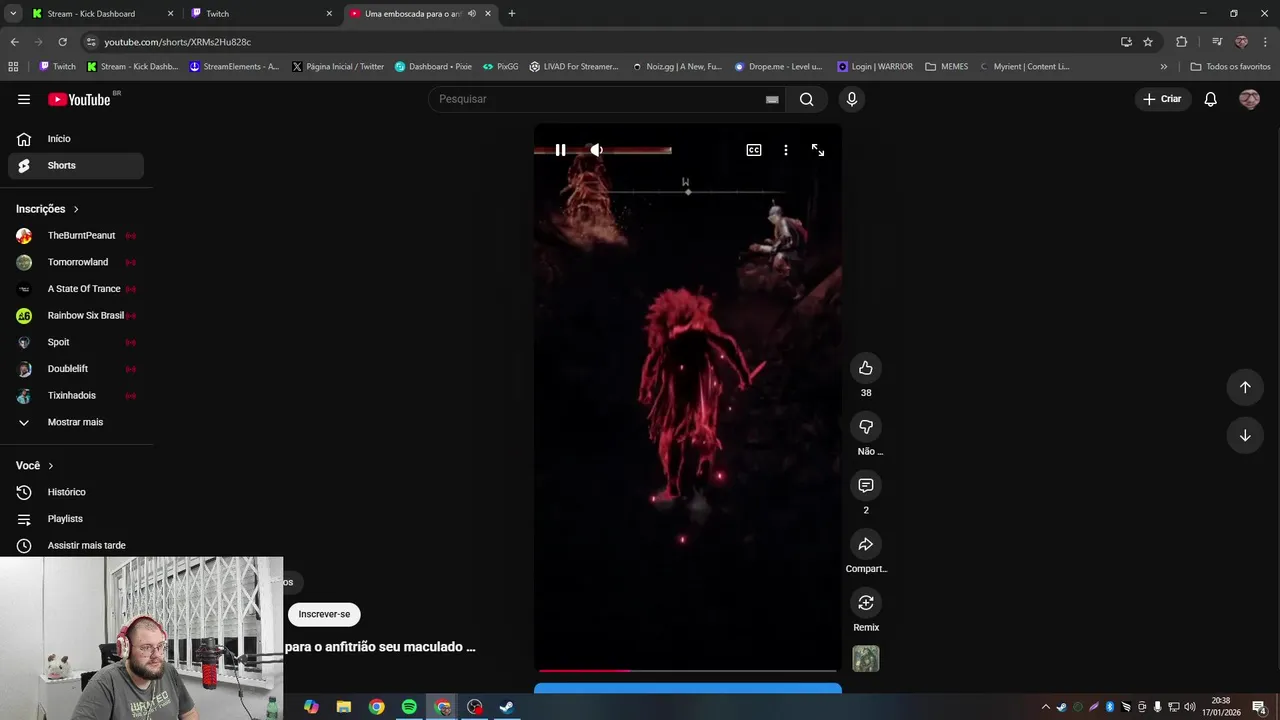Screen dimensions: 1280x720
Task: Go to YouTube home via logo
Action: point(80,99)
